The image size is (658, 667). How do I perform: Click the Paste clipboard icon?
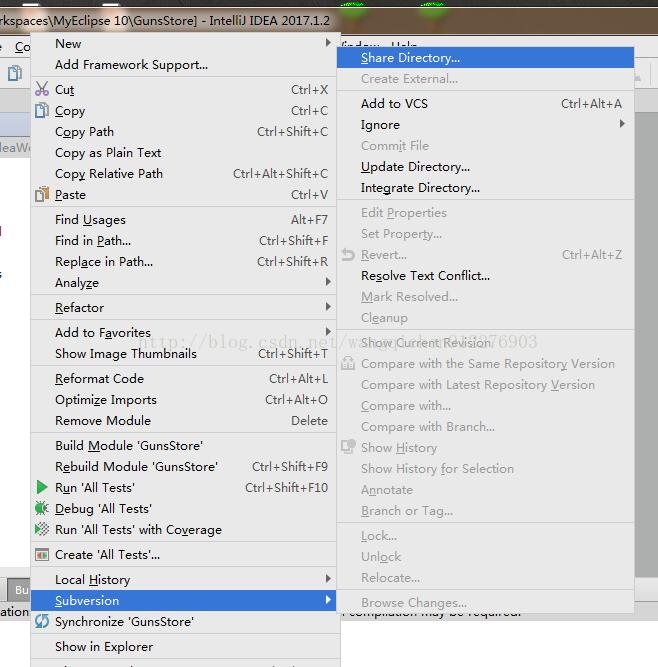coord(42,194)
